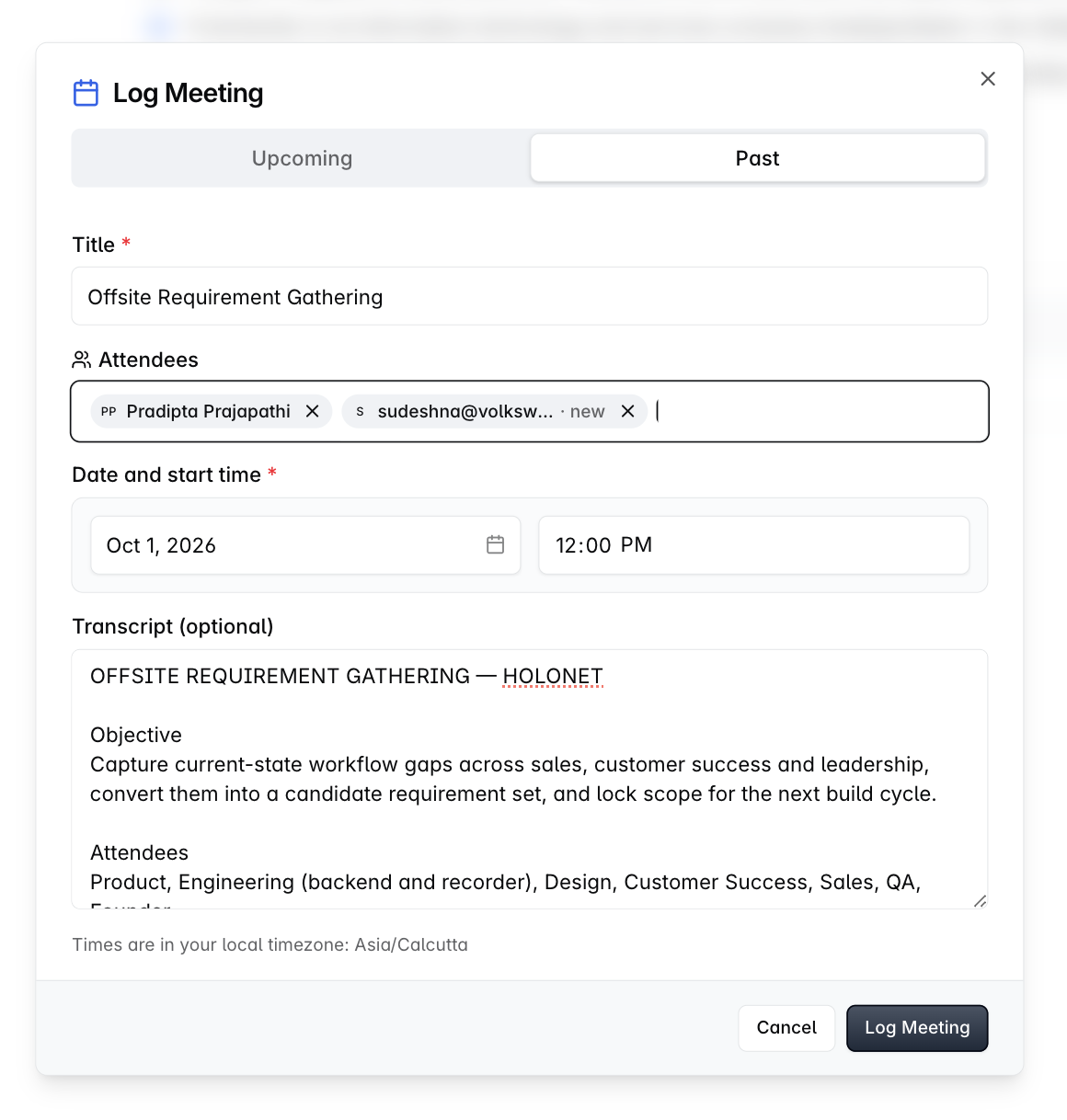
Task: Click the Transcript (optional) label
Action: 173,626
